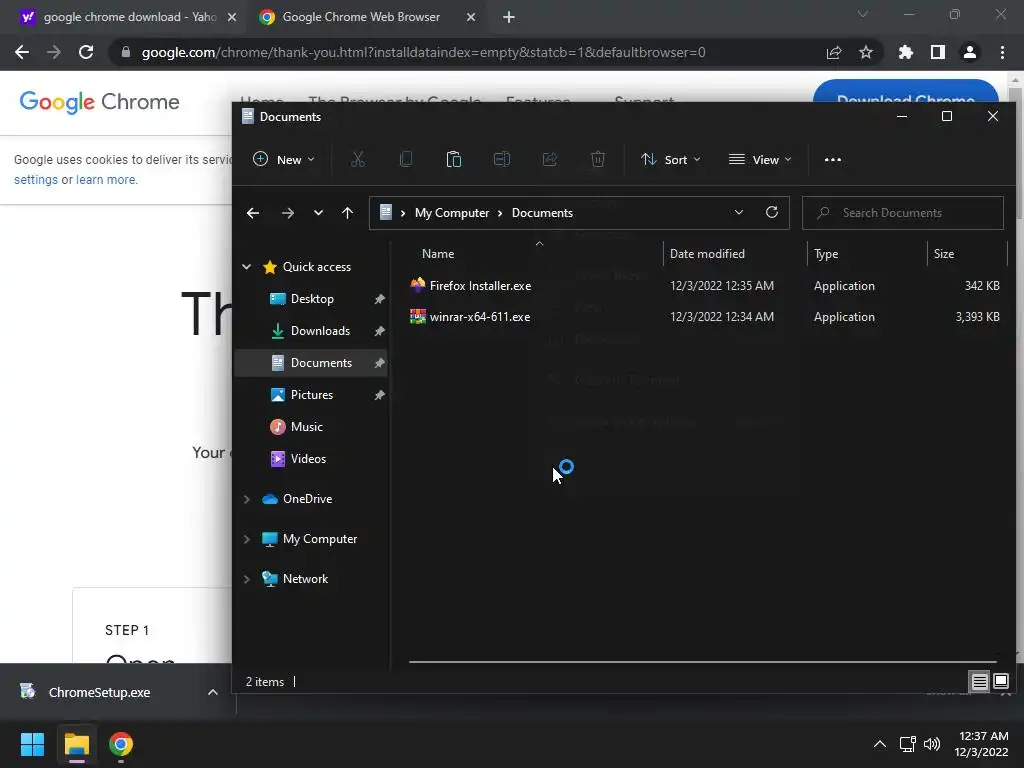Show hidden tray icons chevron
Viewport: 1024px width, 768px height.
tap(880, 744)
